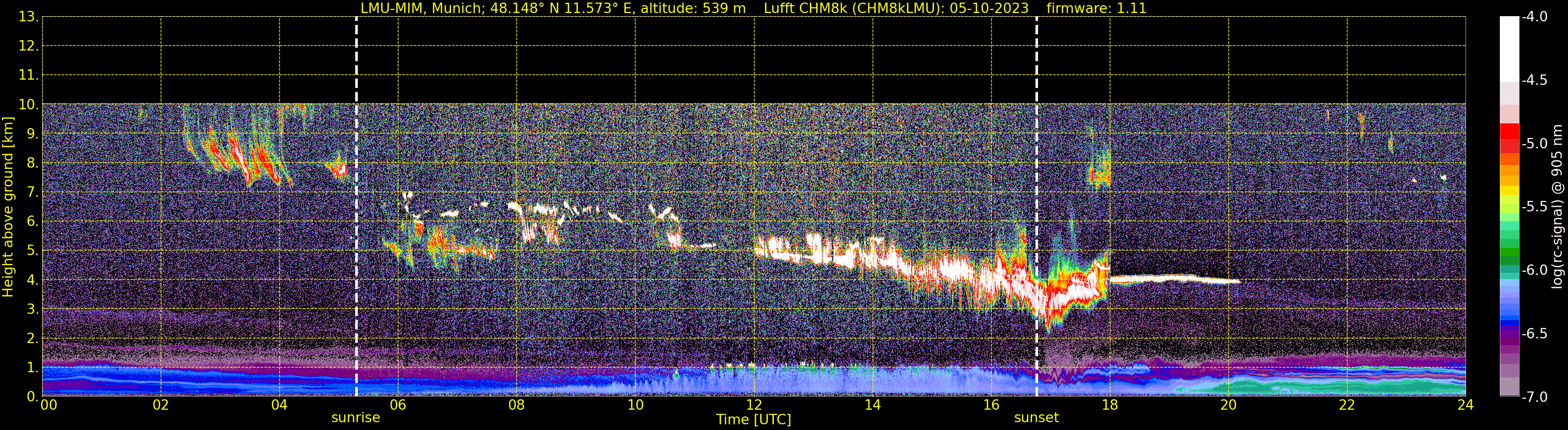Viewport: 1568px width, 430px height.
Task: Pick the grey bottom segment of the colorbar
Action: point(1510,387)
